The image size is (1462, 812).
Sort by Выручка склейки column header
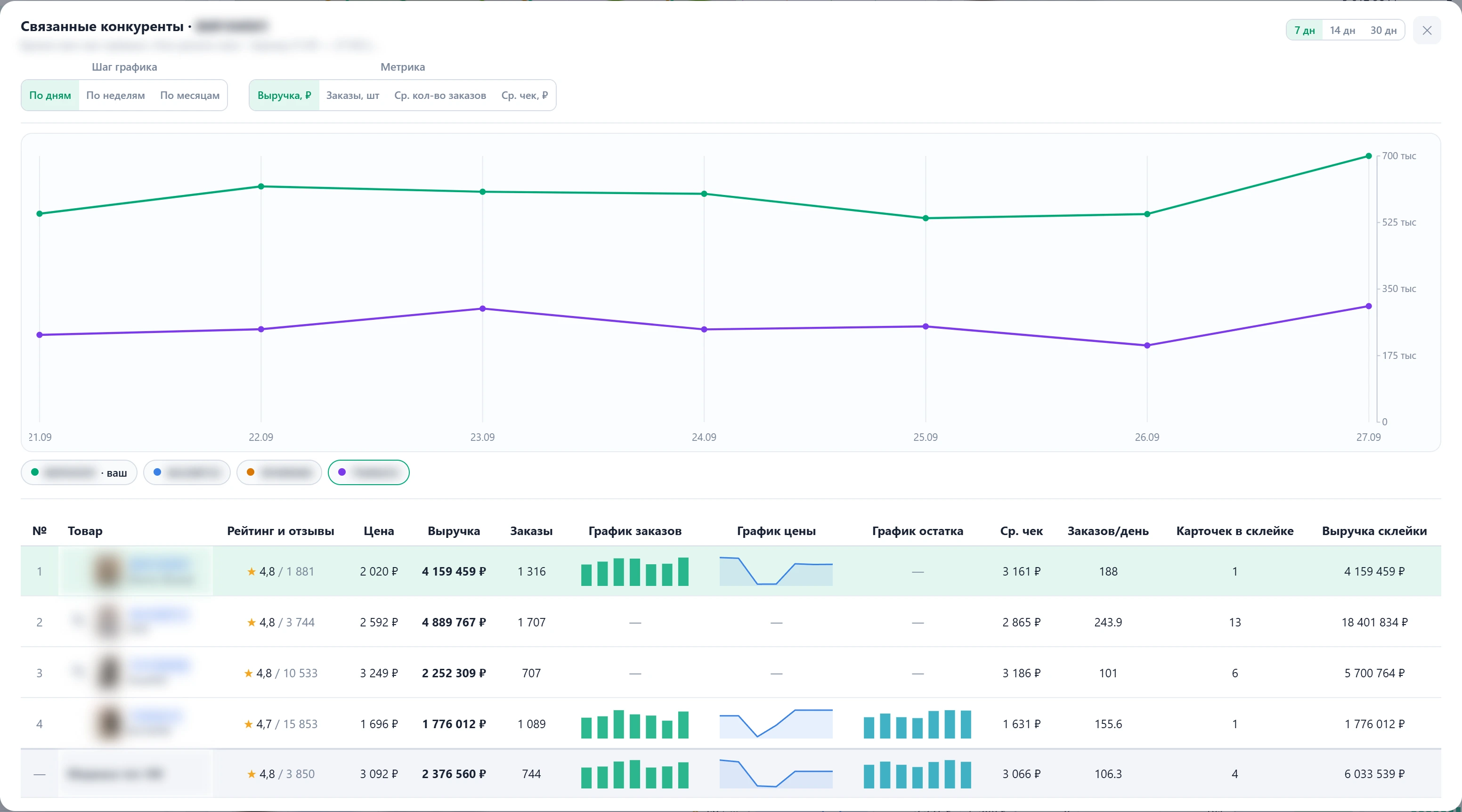click(1374, 531)
